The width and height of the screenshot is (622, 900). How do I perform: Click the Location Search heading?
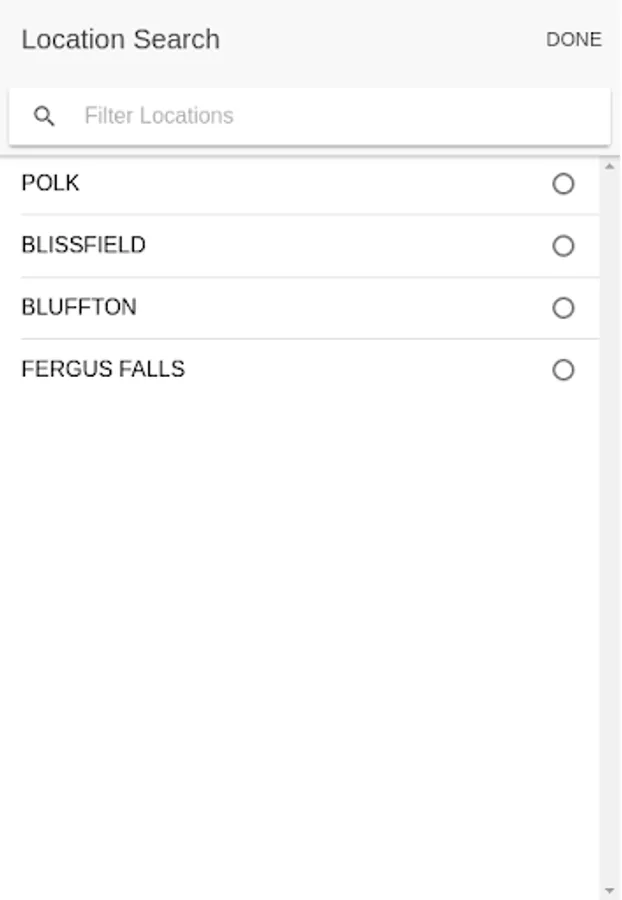pos(120,40)
